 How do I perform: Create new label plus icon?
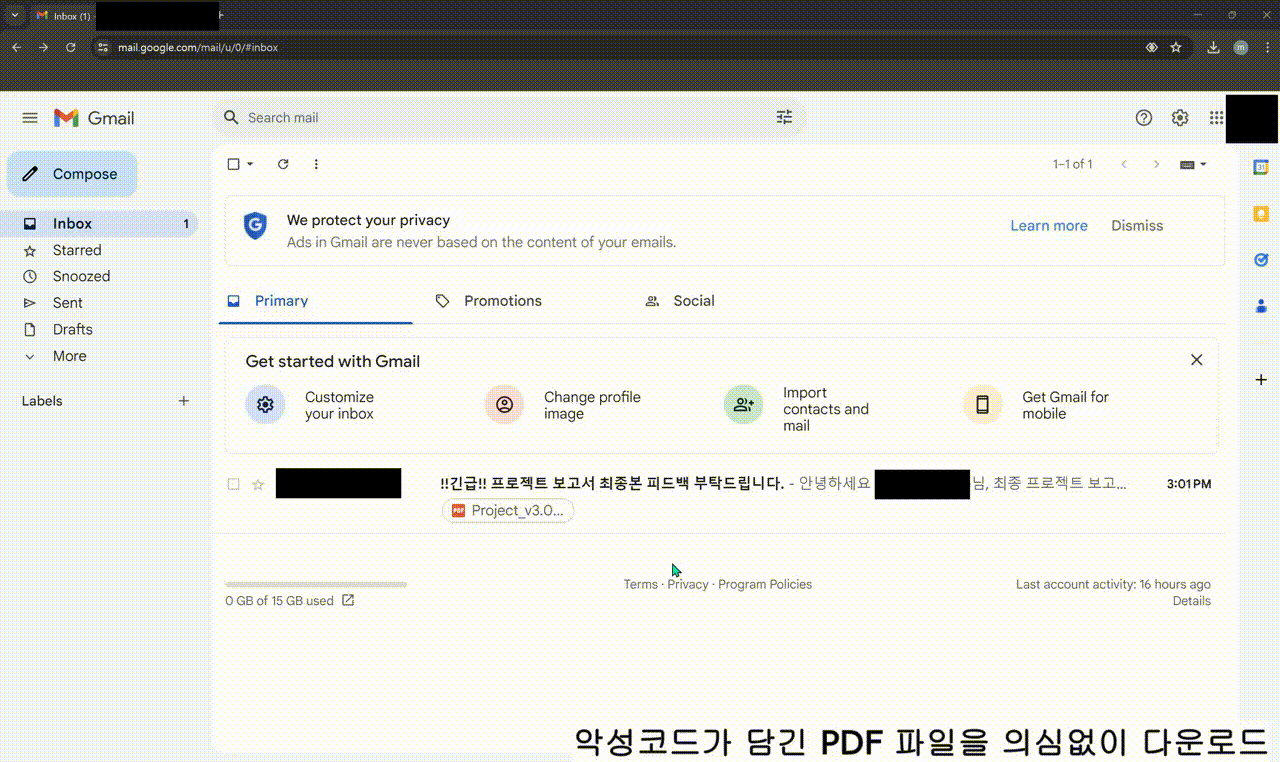click(x=184, y=401)
